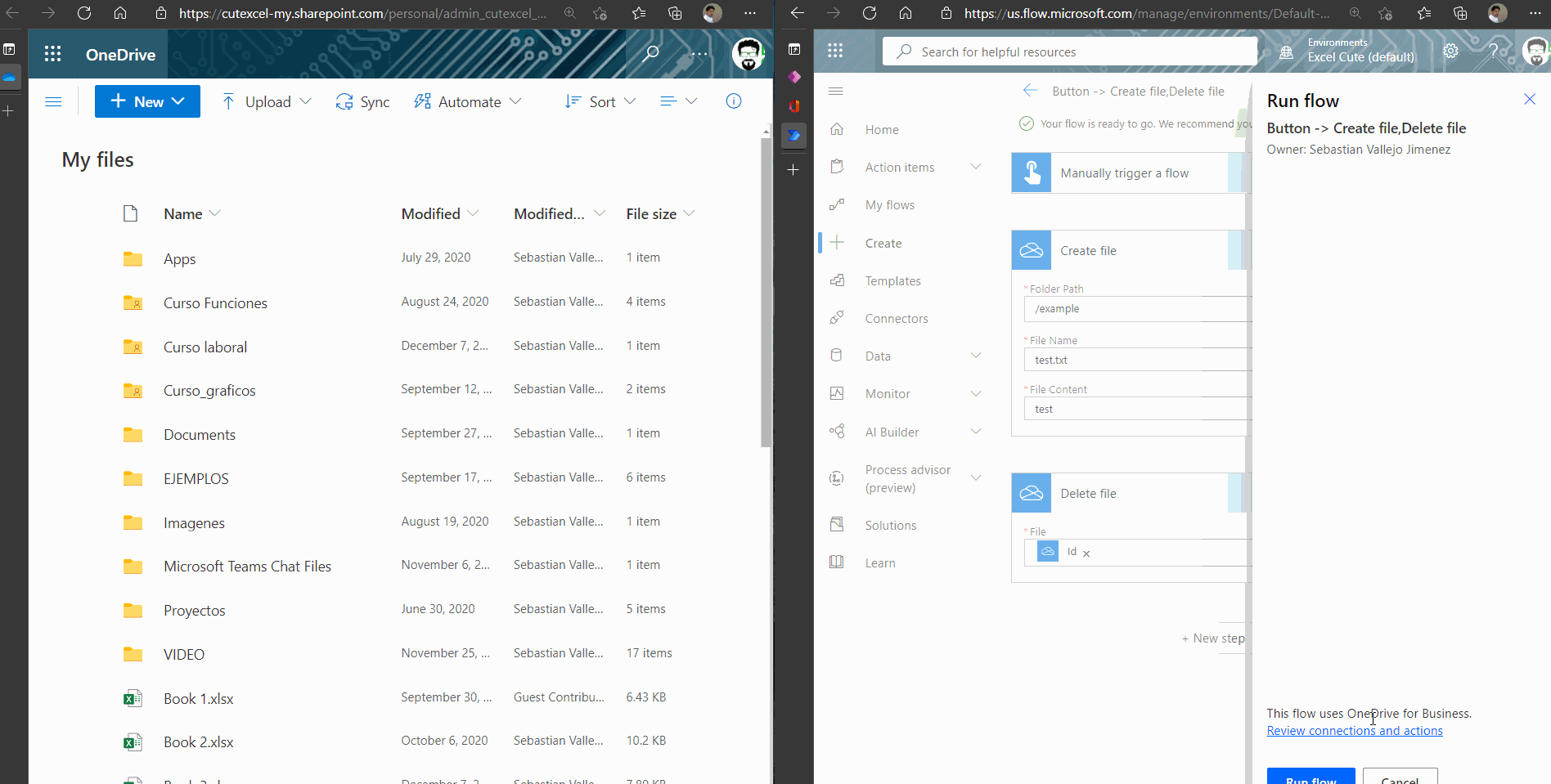Click Cancel in Run flow panel
Image resolution: width=1551 pixels, height=784 pixels.
point(1400,776)
